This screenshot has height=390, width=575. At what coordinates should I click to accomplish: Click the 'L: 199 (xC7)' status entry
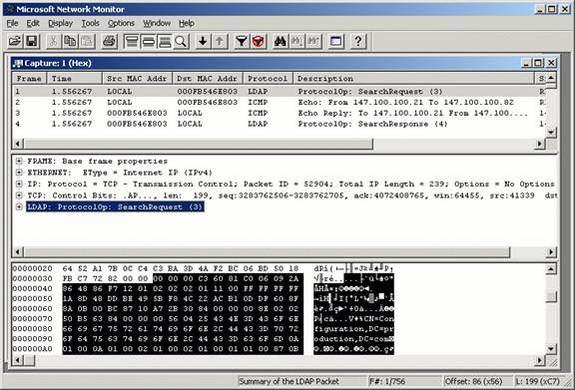538,382
